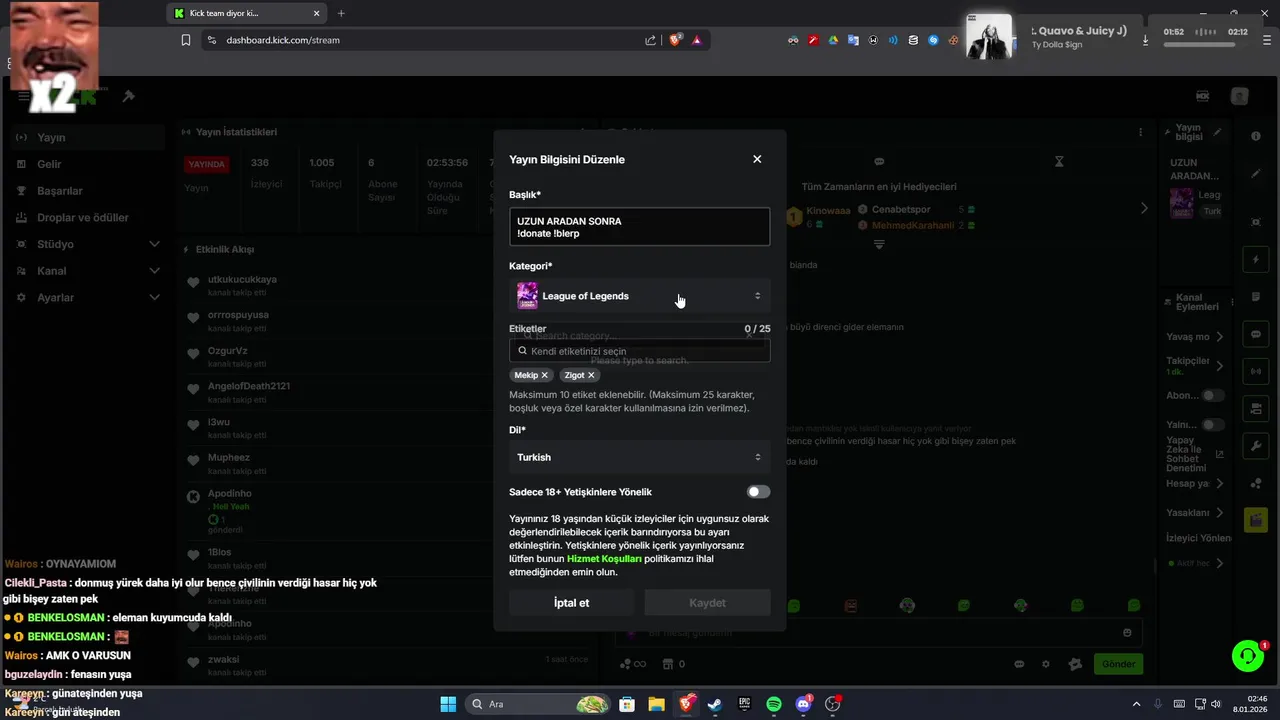
Task: Expand the Yasaklanı... row
Action: [1195, 513]
